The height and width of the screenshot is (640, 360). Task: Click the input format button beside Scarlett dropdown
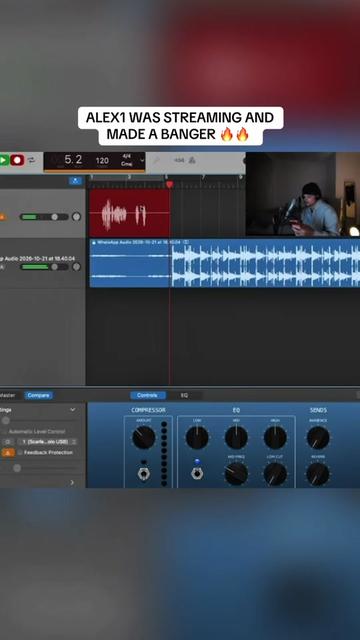pos(7,442)
